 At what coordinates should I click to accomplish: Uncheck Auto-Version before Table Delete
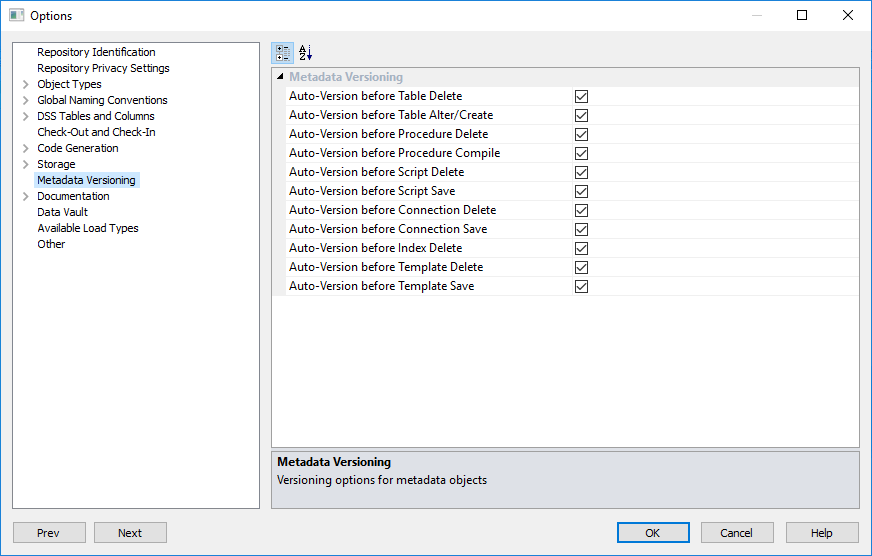[581, 96]
